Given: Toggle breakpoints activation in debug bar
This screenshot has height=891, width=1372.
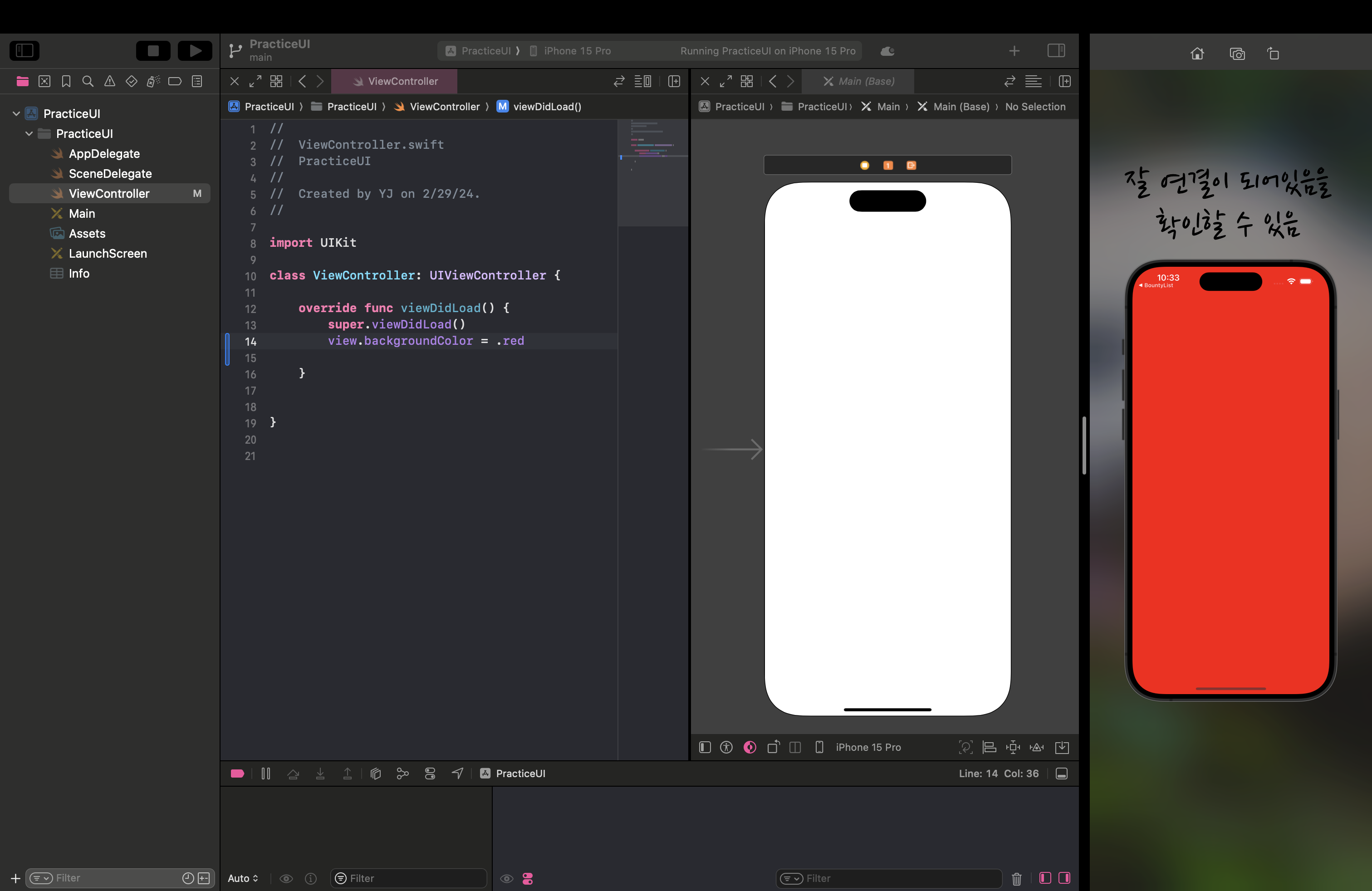Looking at the screenshot, I should (237, 774).
